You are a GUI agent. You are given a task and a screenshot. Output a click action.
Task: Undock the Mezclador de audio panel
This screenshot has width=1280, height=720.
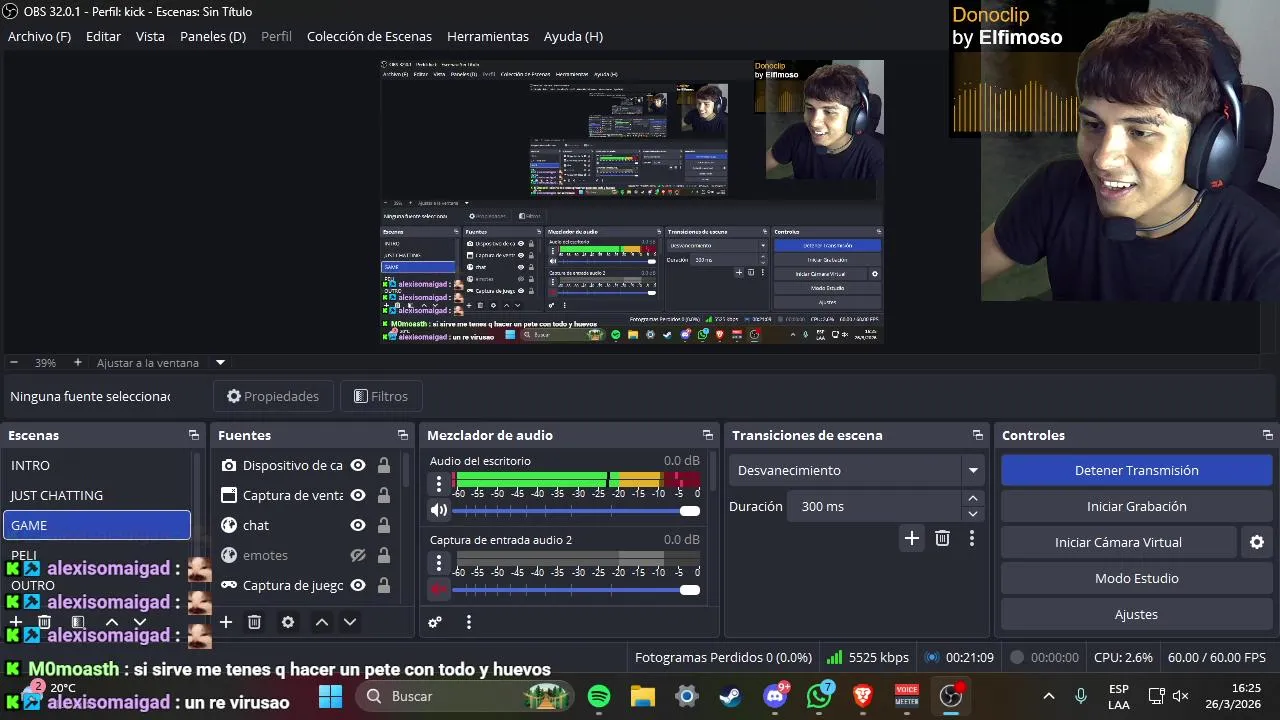coord(707,435)
